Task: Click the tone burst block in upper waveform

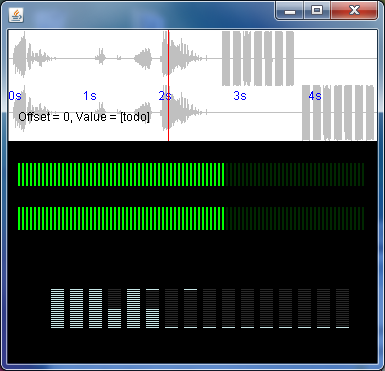Action: click(x=258, y=59)
